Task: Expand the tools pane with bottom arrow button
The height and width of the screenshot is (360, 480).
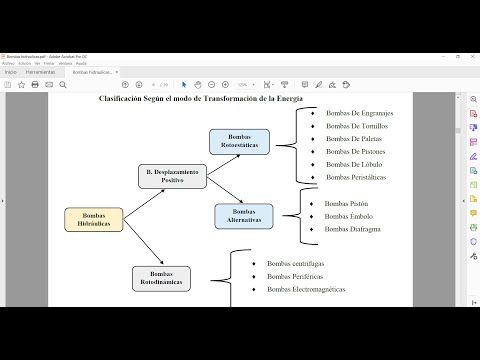Action: point(474,302)
